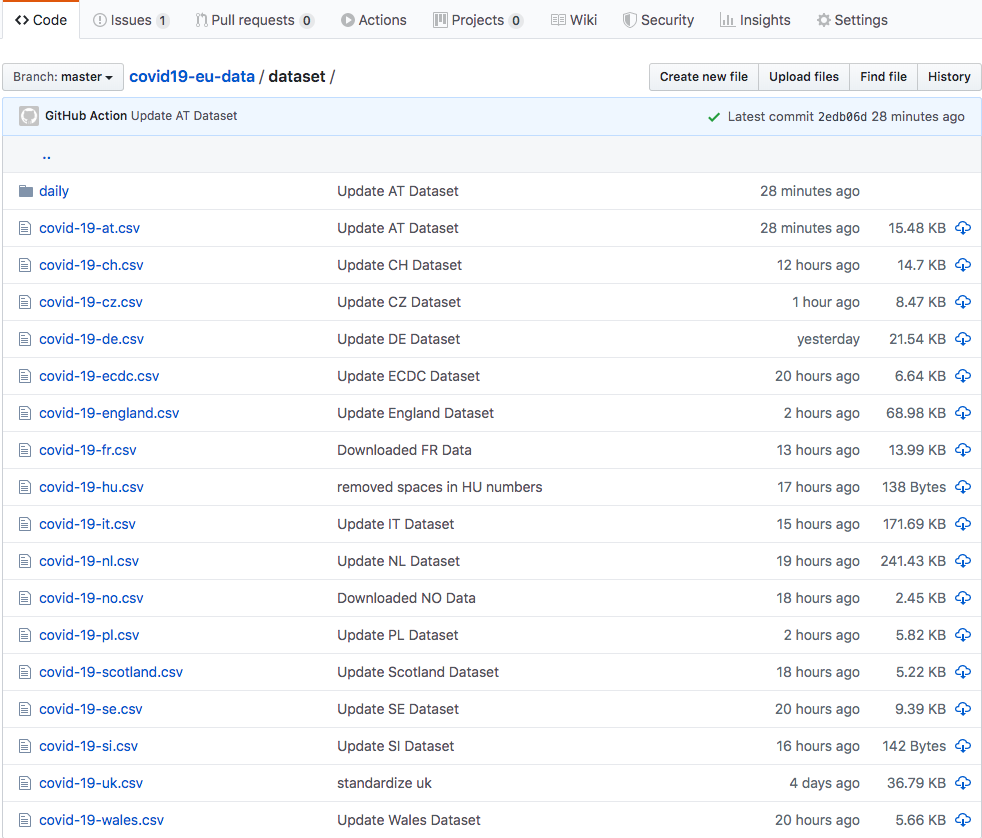Go to the covid19-eu-data repository root
Viewport: 982px width, 838px height.
pyautogui.click(x=192, y=76)
